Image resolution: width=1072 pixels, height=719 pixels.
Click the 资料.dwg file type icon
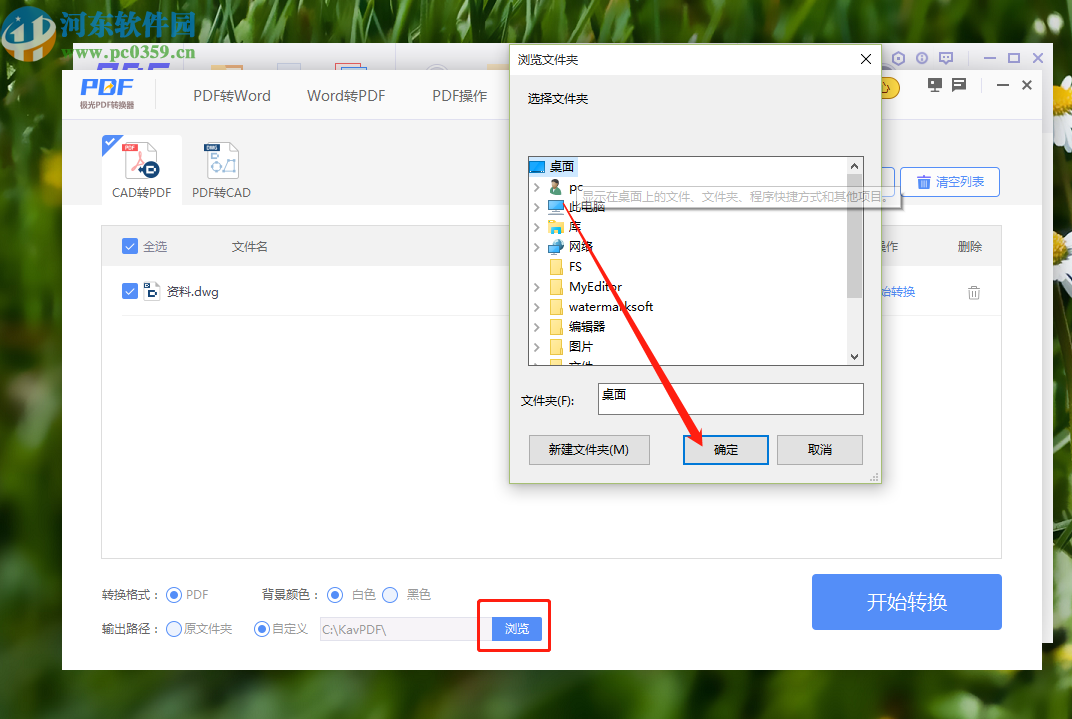[151, 291]
